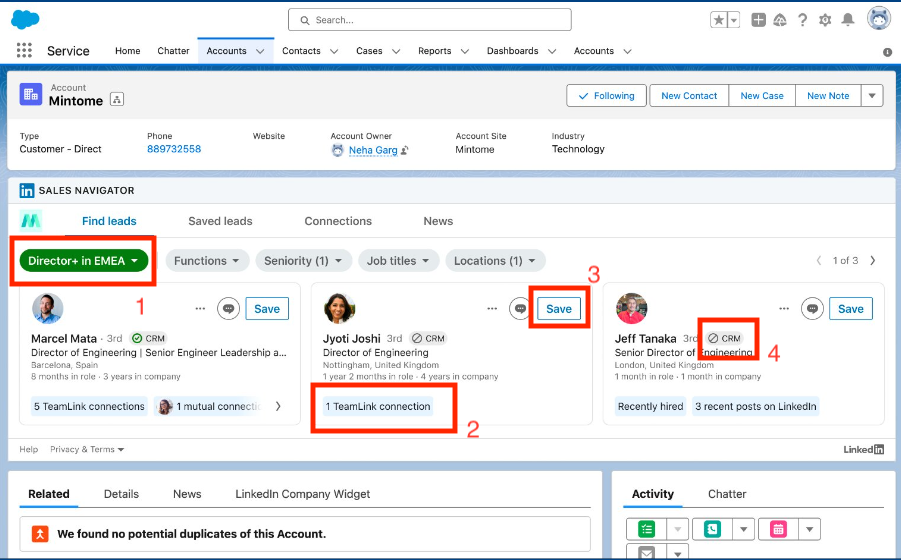Viewport: 901px width, 560px height.
Task: Switch to the Find leads tab
Action: tap(109, 221)
